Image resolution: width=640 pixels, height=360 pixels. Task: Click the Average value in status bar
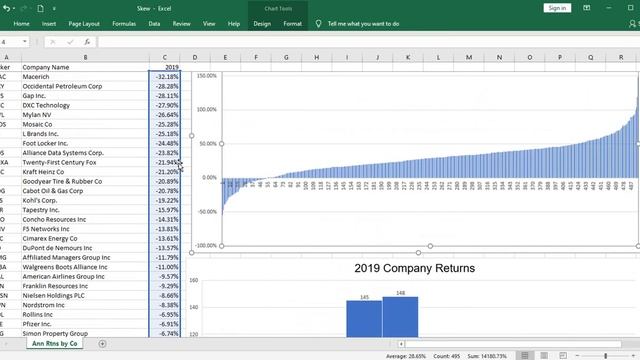(x=406, y=356)
